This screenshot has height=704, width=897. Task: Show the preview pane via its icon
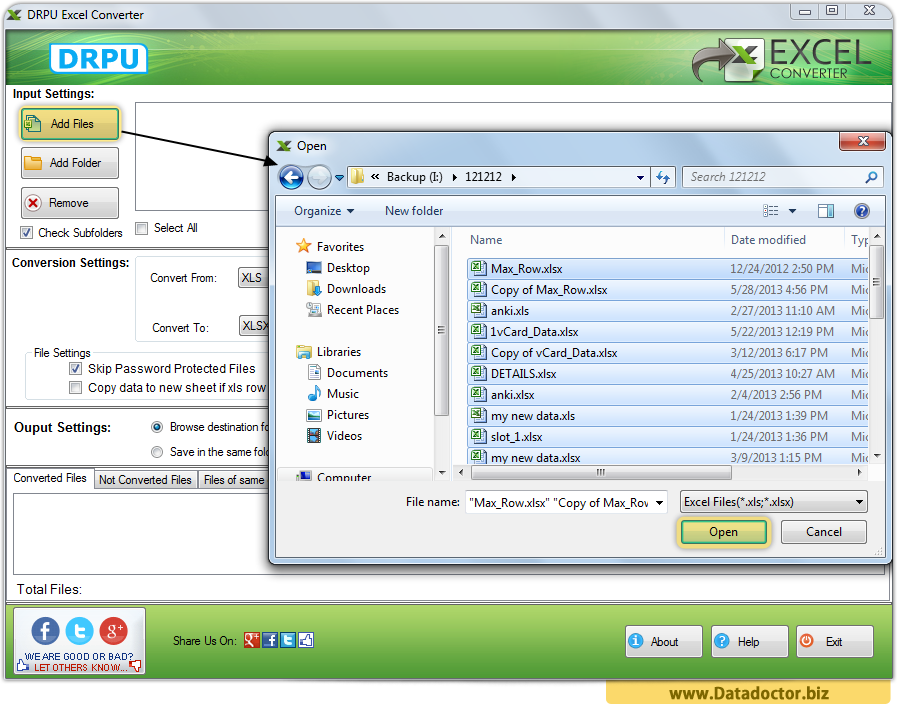click(826, 211)
